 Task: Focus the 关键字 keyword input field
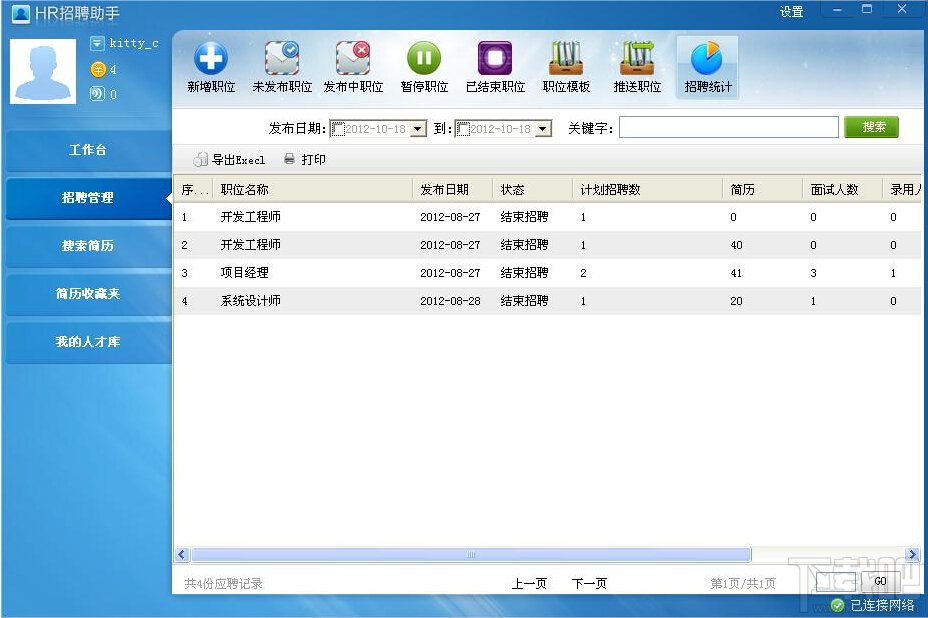729,127
